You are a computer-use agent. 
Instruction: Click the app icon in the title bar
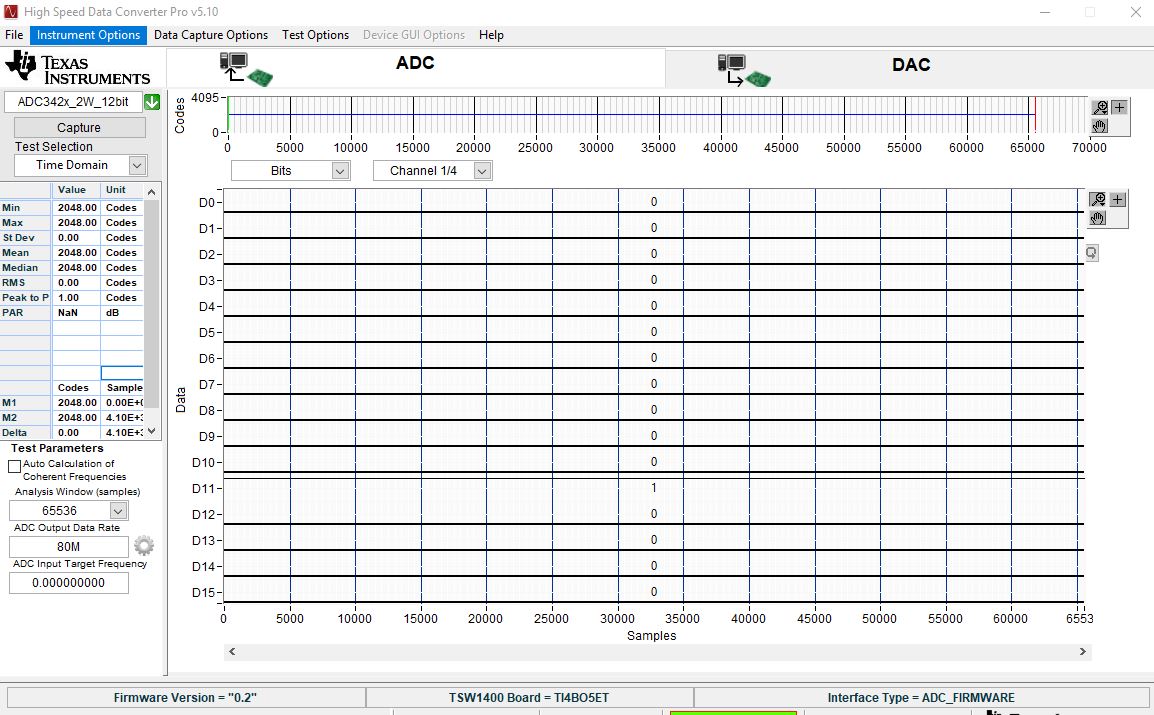tap(11, 12)
